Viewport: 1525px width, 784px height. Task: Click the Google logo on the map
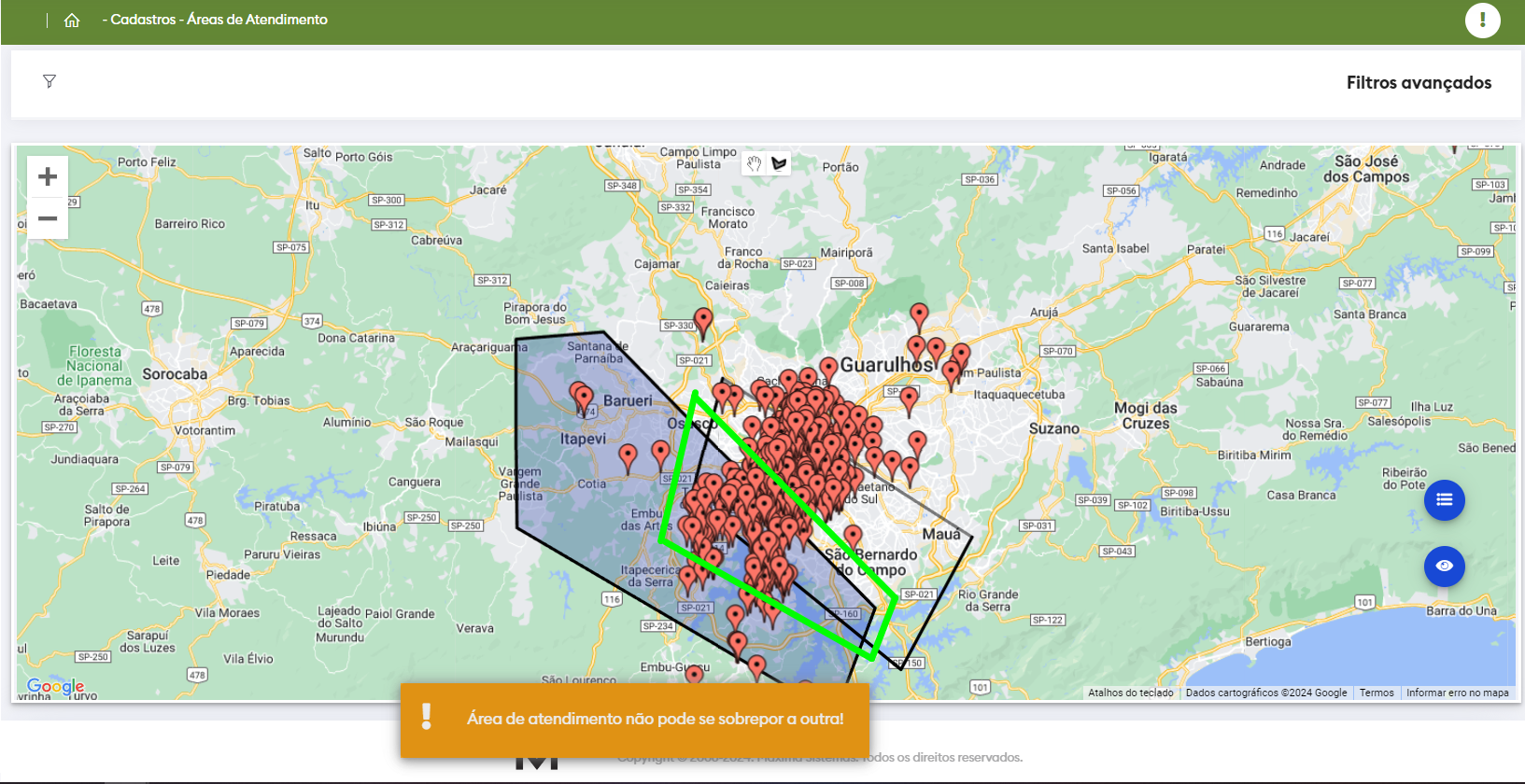56,686
